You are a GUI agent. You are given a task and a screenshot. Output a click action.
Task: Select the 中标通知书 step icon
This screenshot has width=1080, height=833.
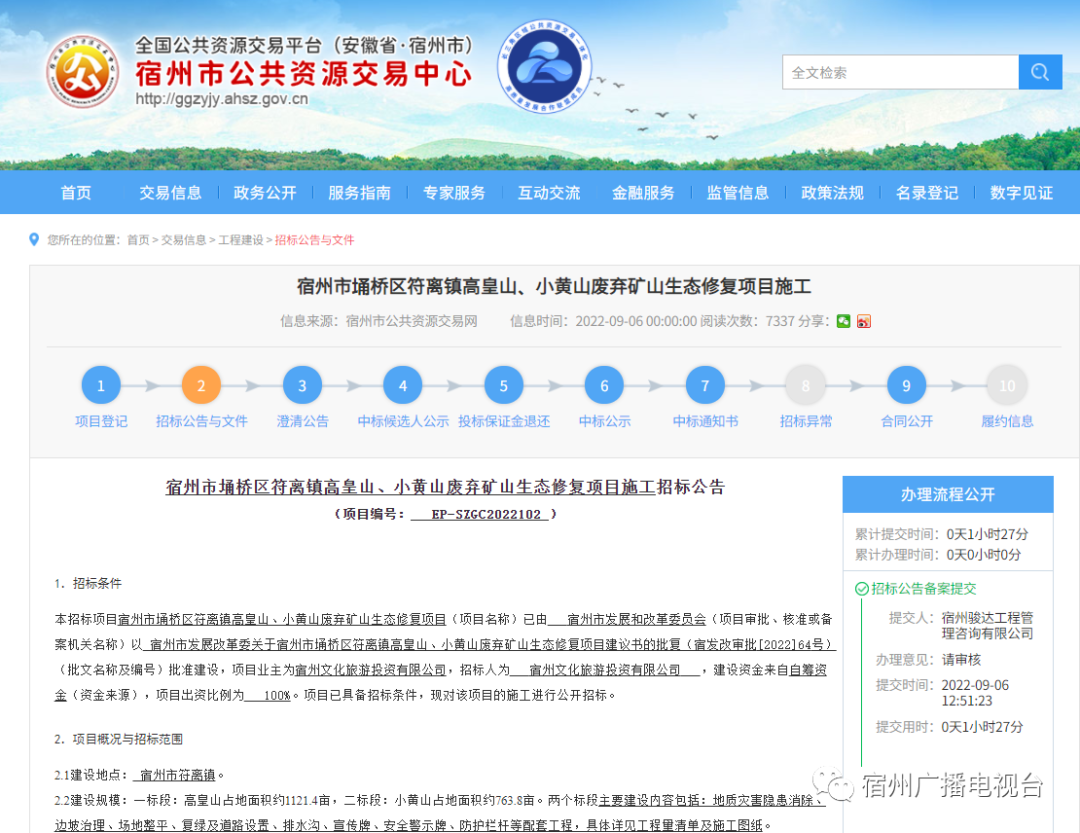tap(704, 385)
